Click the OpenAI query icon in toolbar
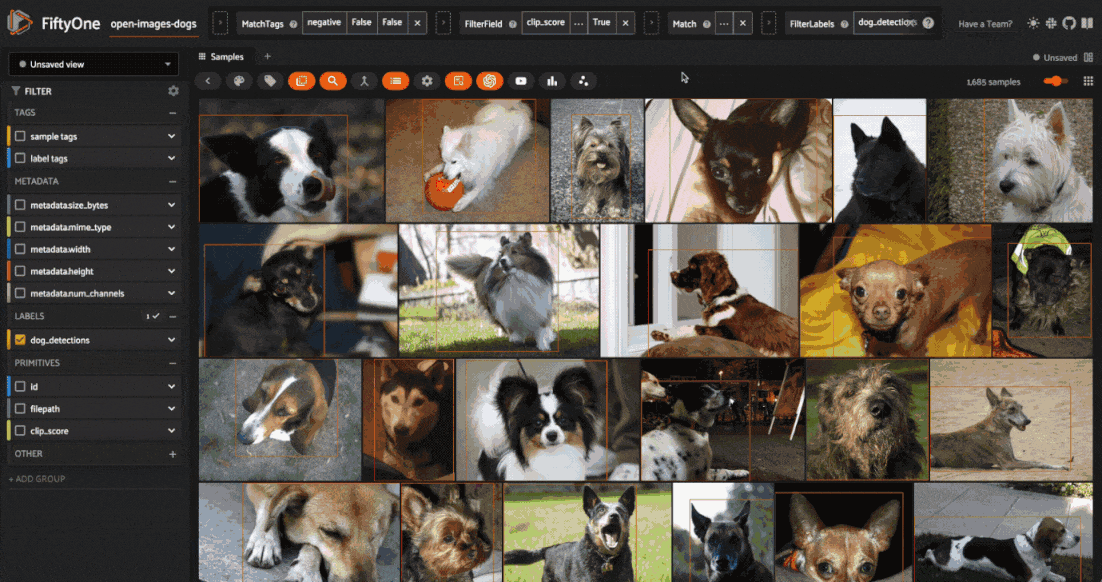 pyautogui.click(x=489, y=81)
